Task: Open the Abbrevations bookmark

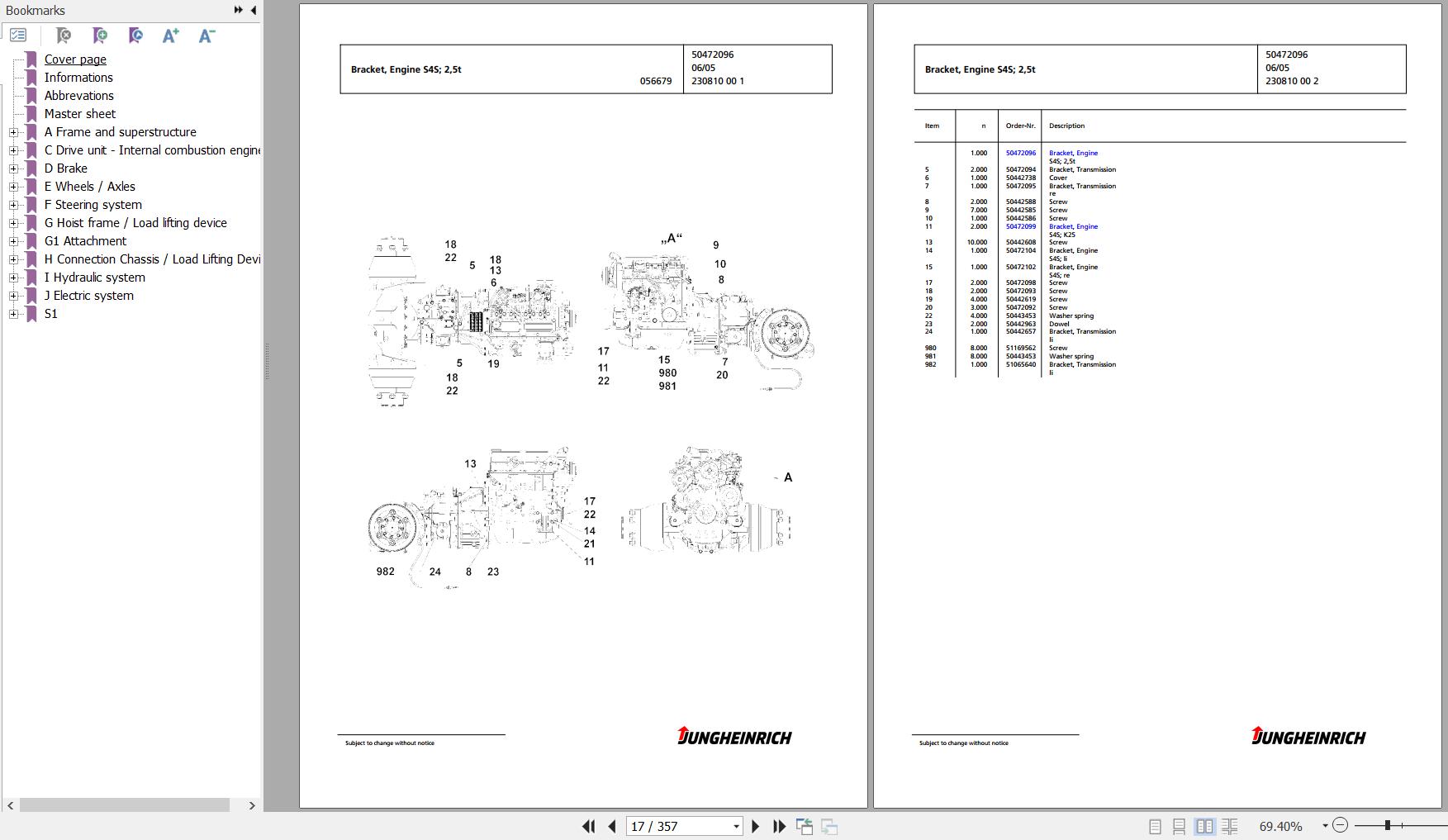Action: (79, 96)
